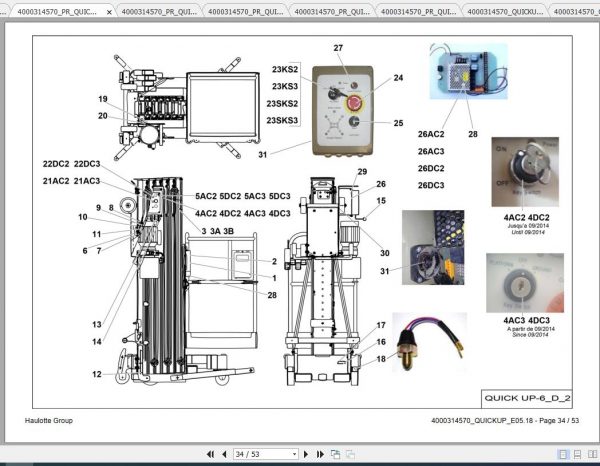Image resolution: width=600 pixels, height=466 pixels.
Task: Click callout number 15
Action: tap(381, 200)
